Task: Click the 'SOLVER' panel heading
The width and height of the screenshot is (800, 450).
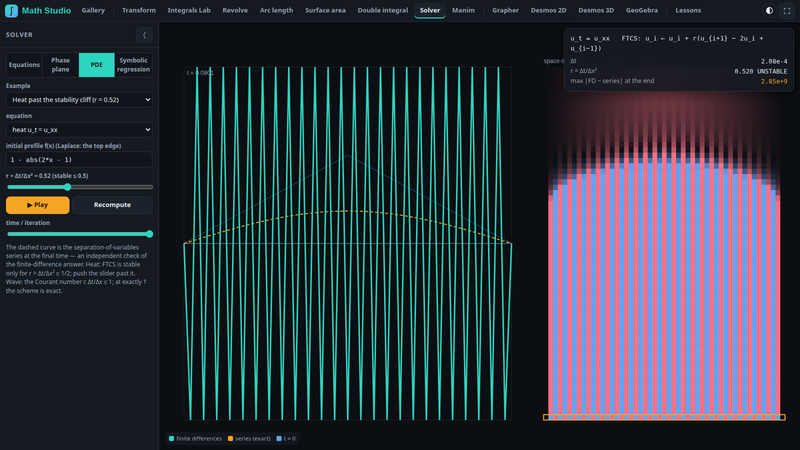Action: [19, 35]
